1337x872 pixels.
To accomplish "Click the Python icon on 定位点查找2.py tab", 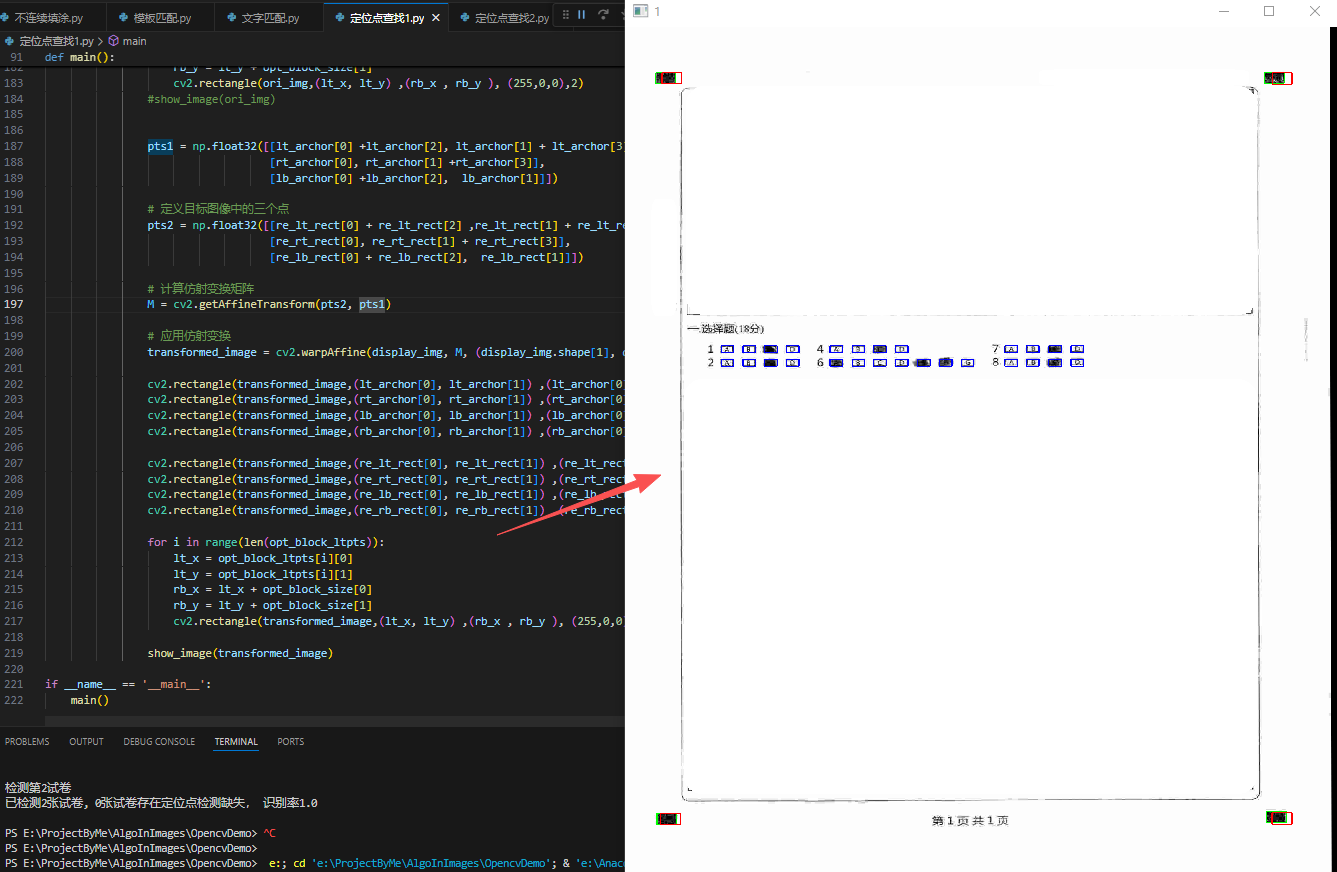I will coord(465,18).
